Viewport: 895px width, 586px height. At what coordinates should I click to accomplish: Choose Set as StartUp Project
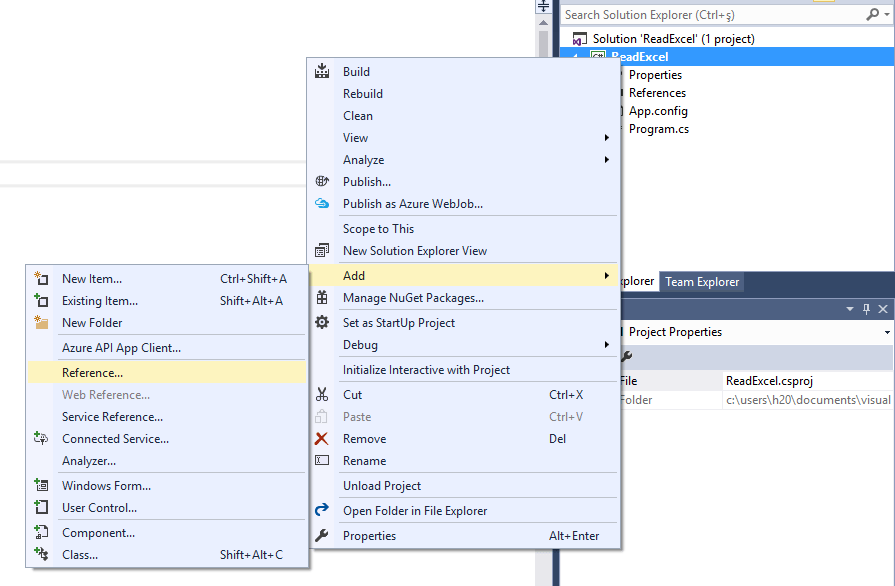(x=464, y=323)
